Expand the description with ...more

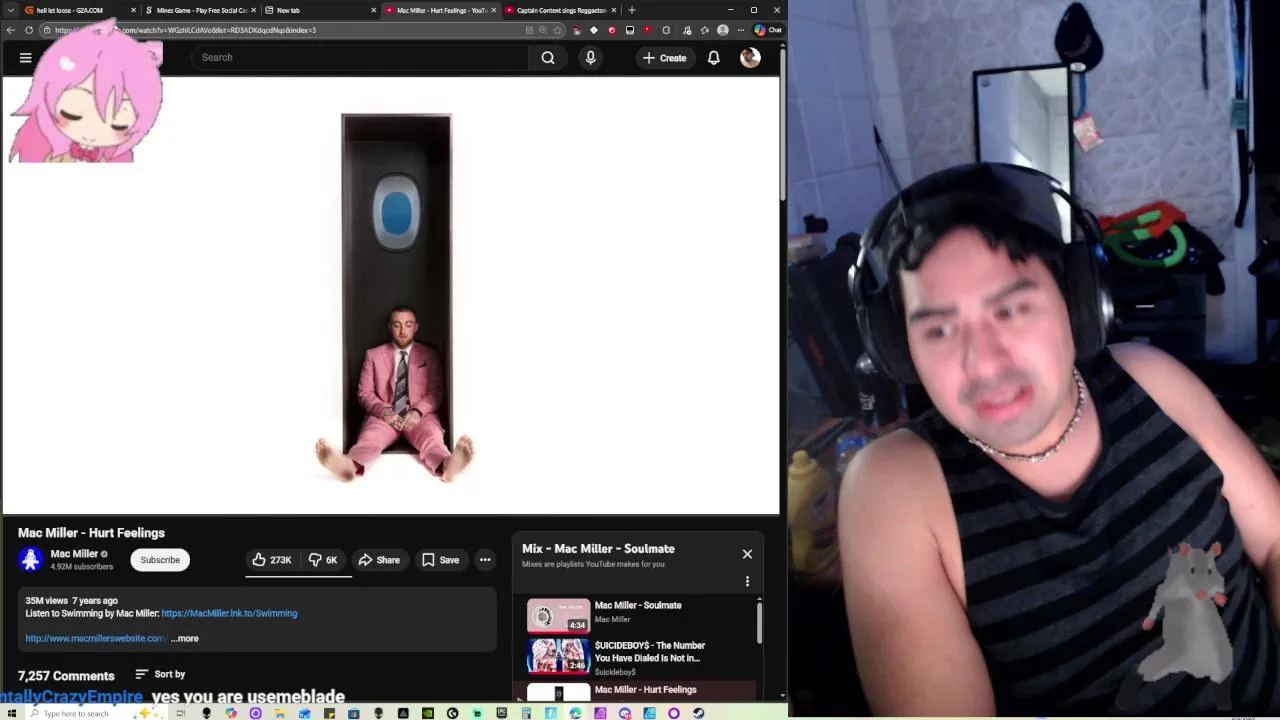pos(185,638)
